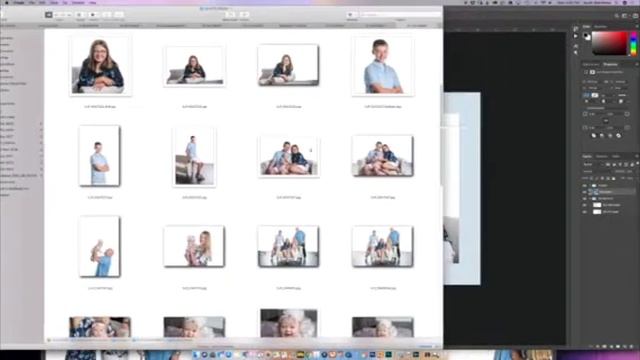This screenshot has height=360, width=640.
Task: Switch to the Channels tab
Action: tap(602, 156)
